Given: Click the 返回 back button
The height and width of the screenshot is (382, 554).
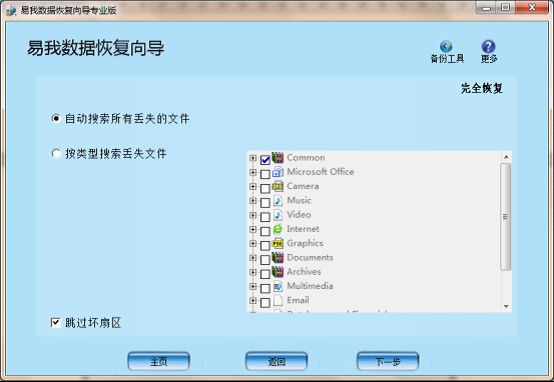Looking at the screenshot, I should coord(276,361).
